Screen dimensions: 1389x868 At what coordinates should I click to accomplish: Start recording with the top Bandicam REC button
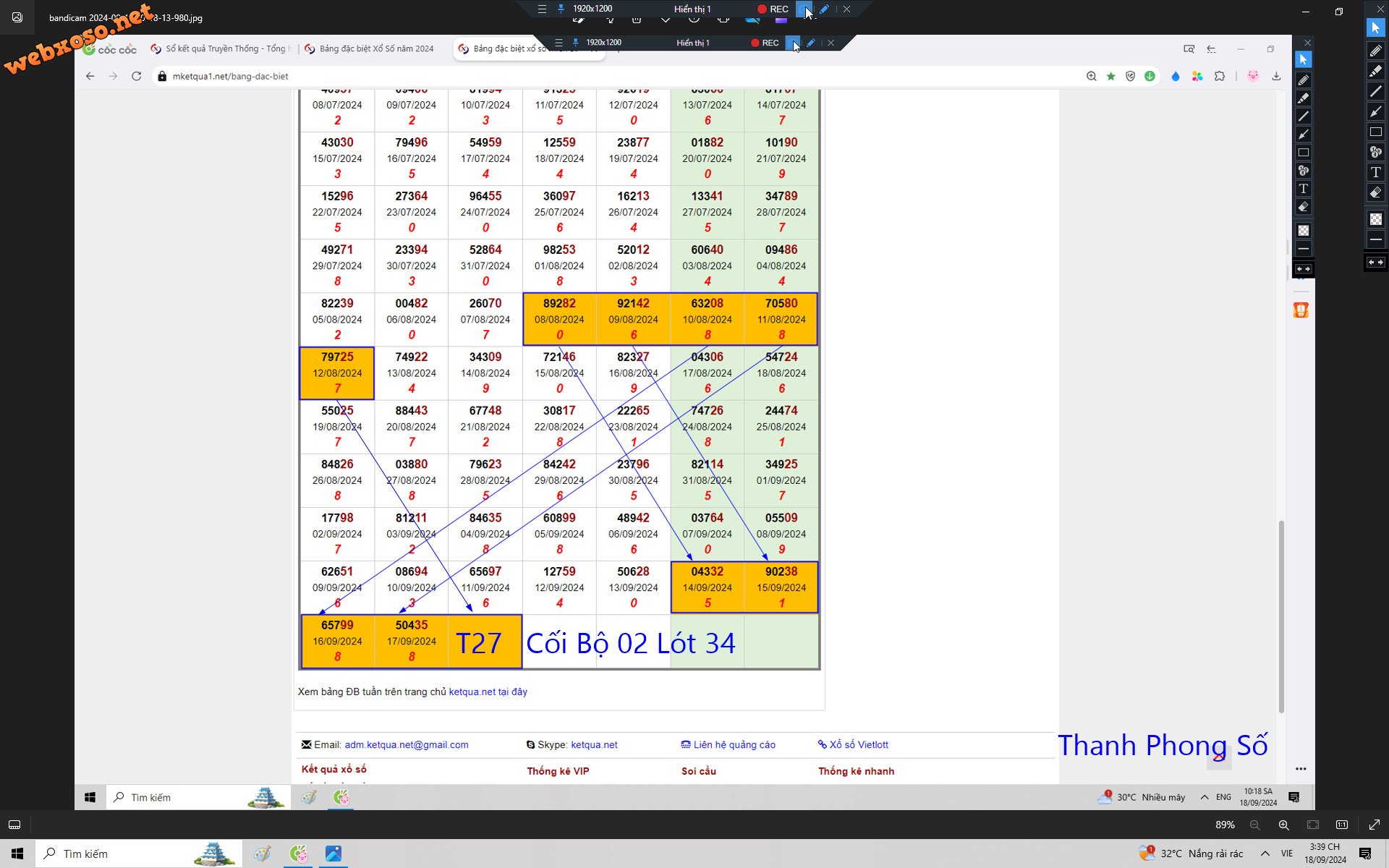(773, 9)
